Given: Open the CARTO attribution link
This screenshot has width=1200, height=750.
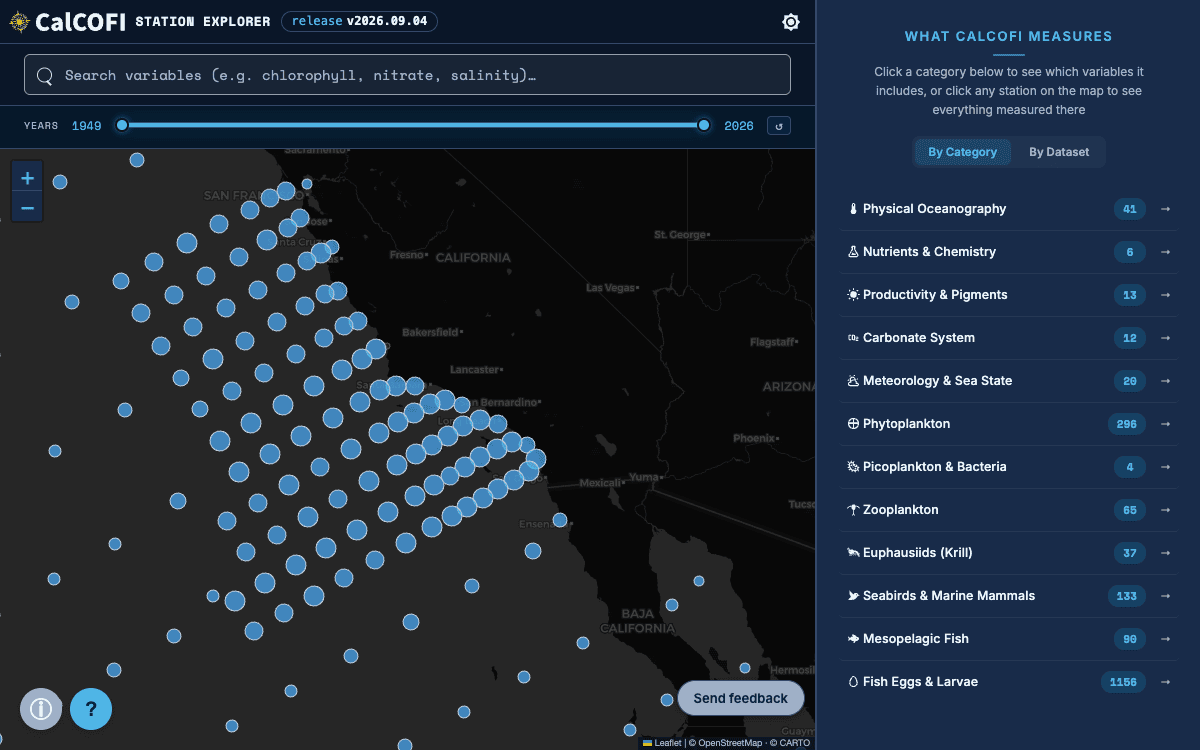Looking at the screenshot, I should [x=794, y=743].
